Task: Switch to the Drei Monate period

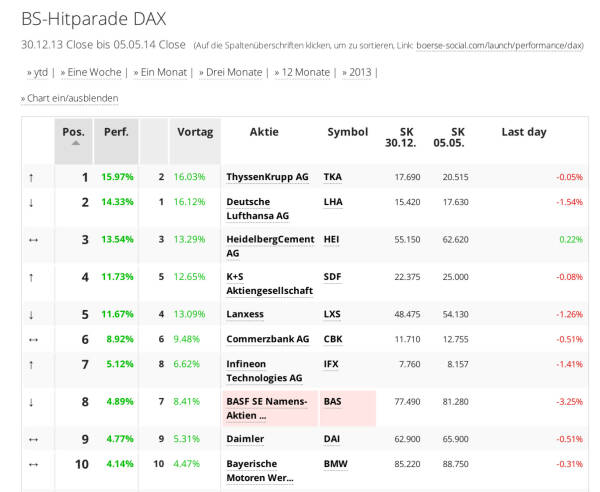Action: 233,72
